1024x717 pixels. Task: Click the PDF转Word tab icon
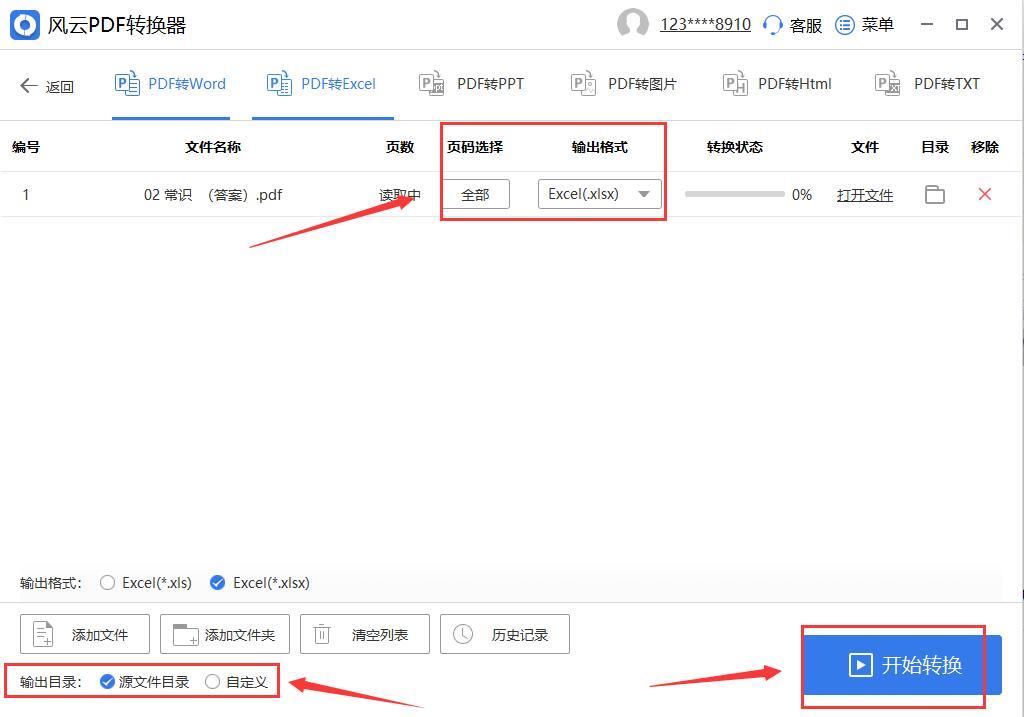coord(127,84)
